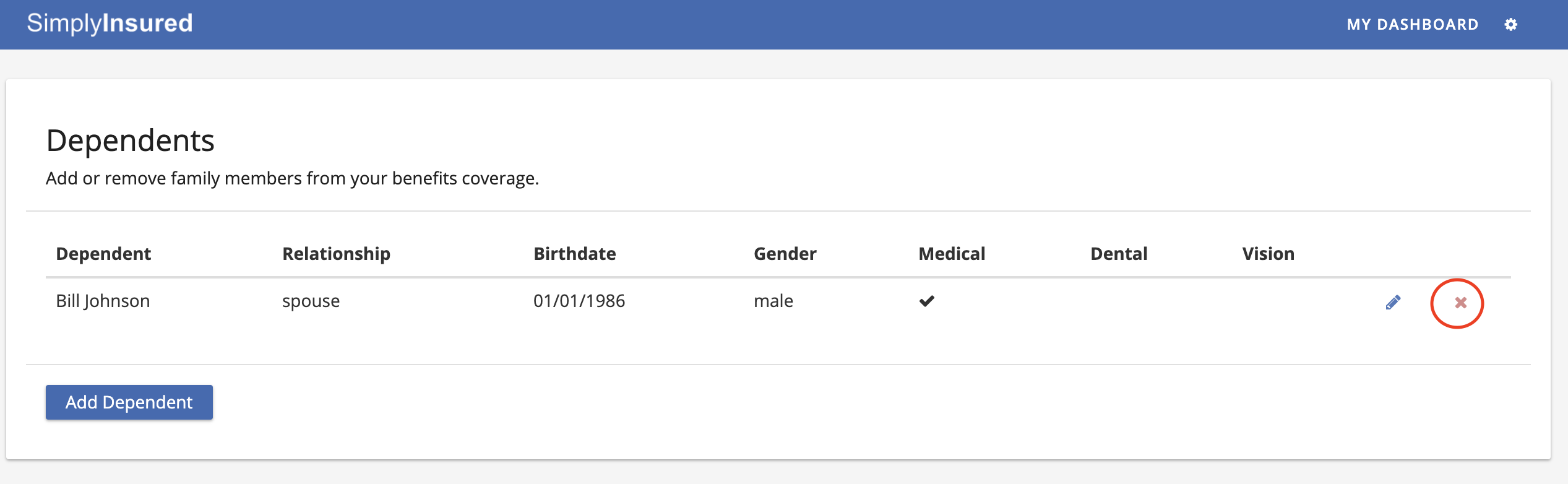Click the spouse relationship cell
The width and height of the screenshot is (1568, 484).
click(311, 301)
